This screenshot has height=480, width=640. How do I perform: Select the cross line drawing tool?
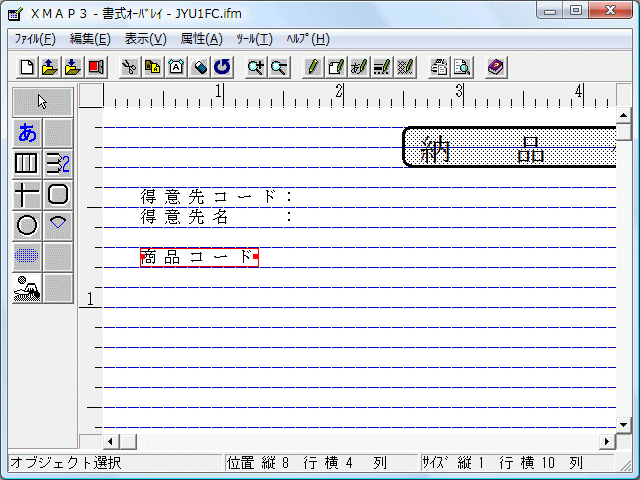tap(27, 194)
